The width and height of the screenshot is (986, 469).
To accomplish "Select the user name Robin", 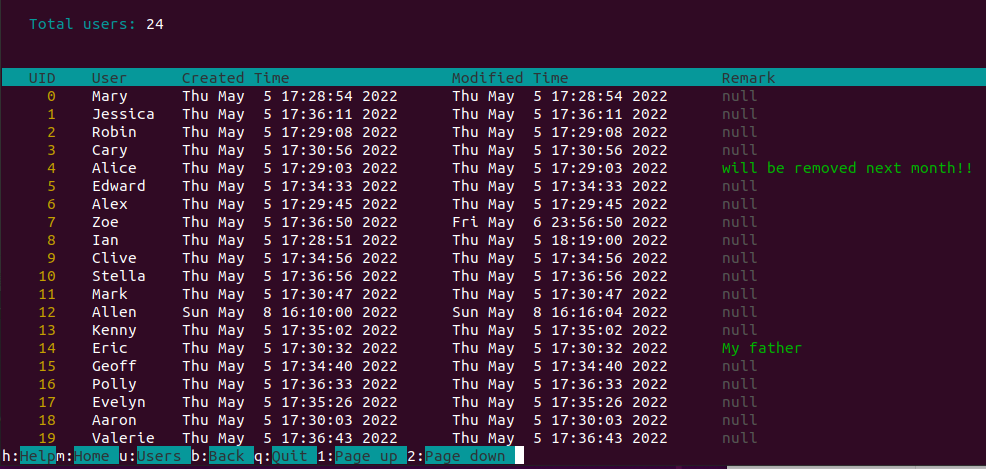I will (114, 132).
